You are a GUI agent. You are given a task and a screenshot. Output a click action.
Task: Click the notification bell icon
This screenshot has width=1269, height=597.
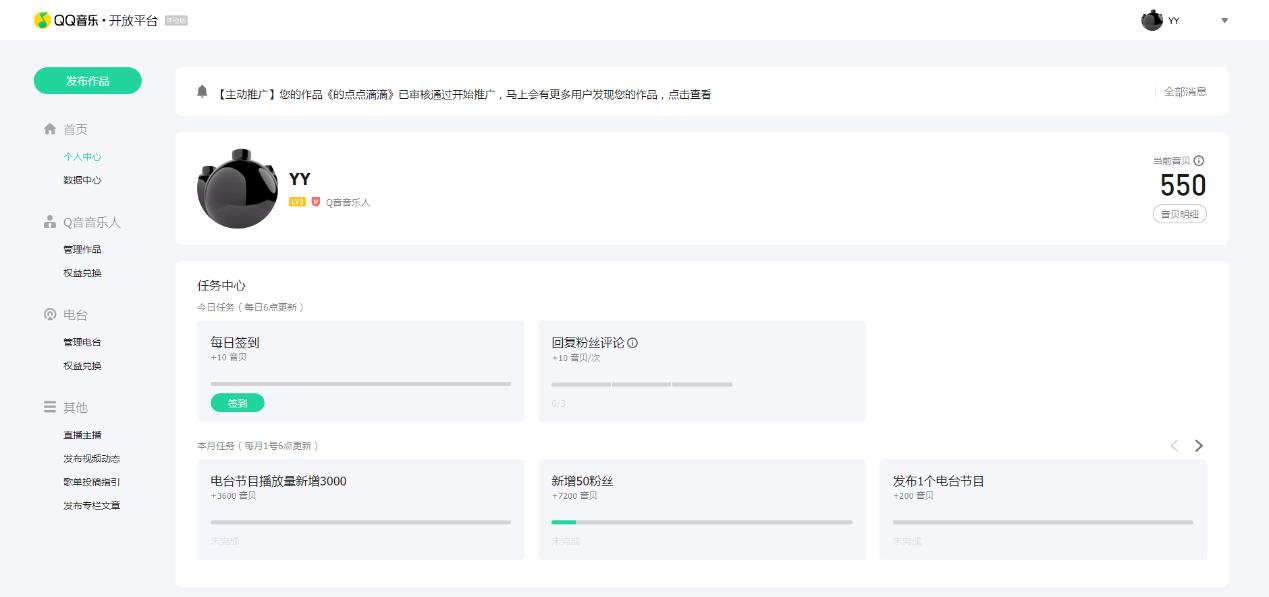tap(202, 92)
